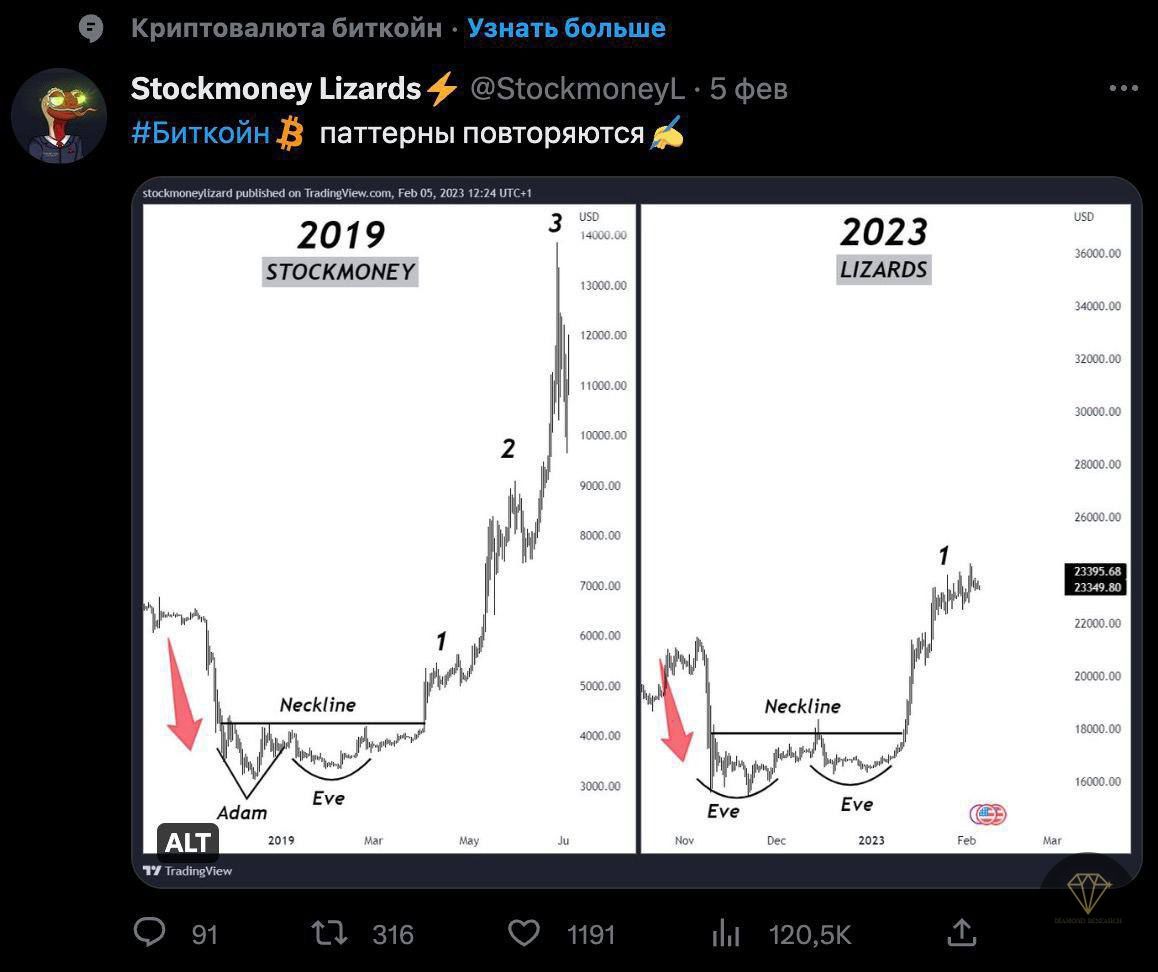1158x972 pixels.
Task: Open the 2019 STOCKMONEY chart panel
Action: (x=389, y=529)
